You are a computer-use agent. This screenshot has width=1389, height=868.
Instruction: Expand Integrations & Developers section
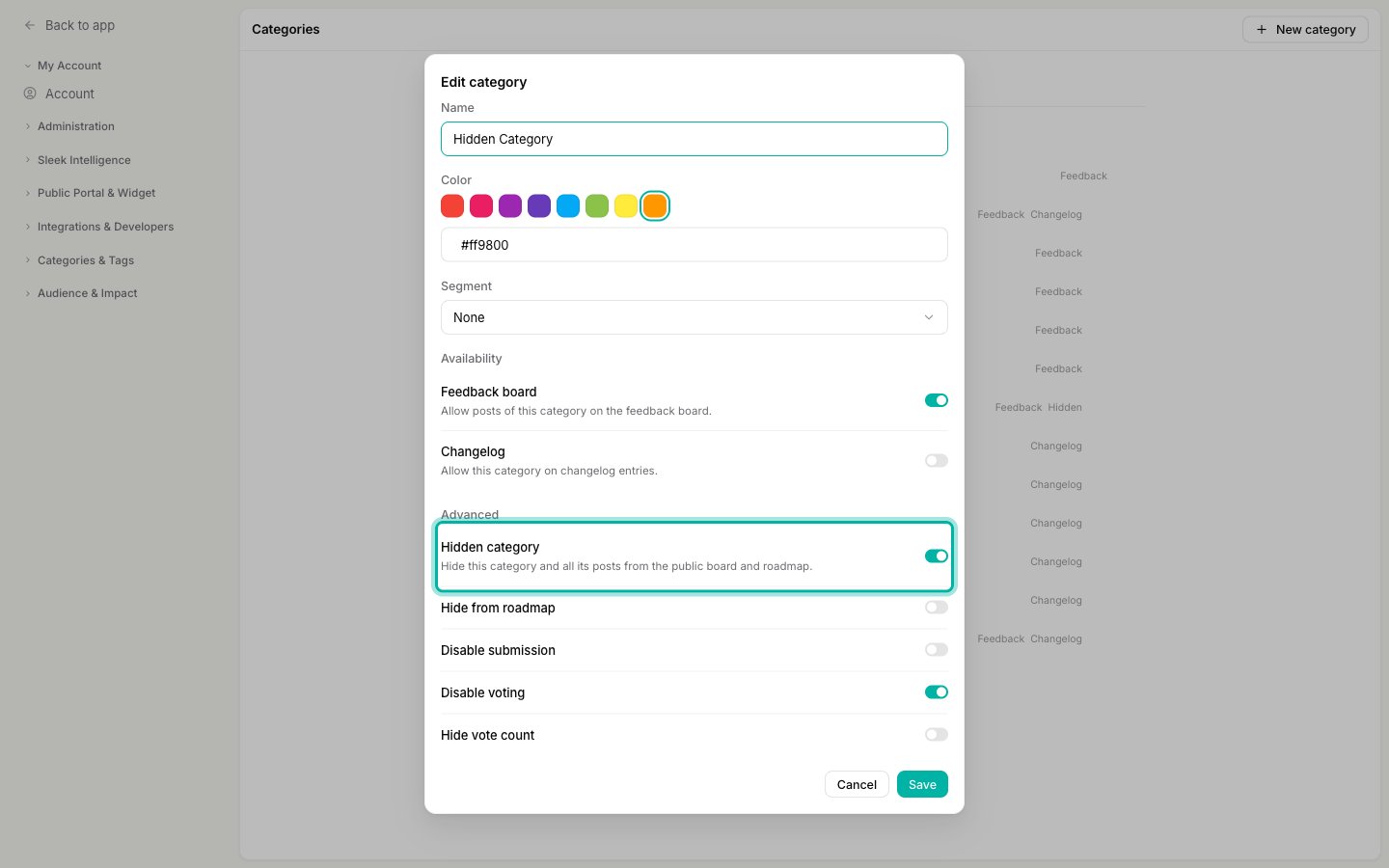tap(99, 227)
